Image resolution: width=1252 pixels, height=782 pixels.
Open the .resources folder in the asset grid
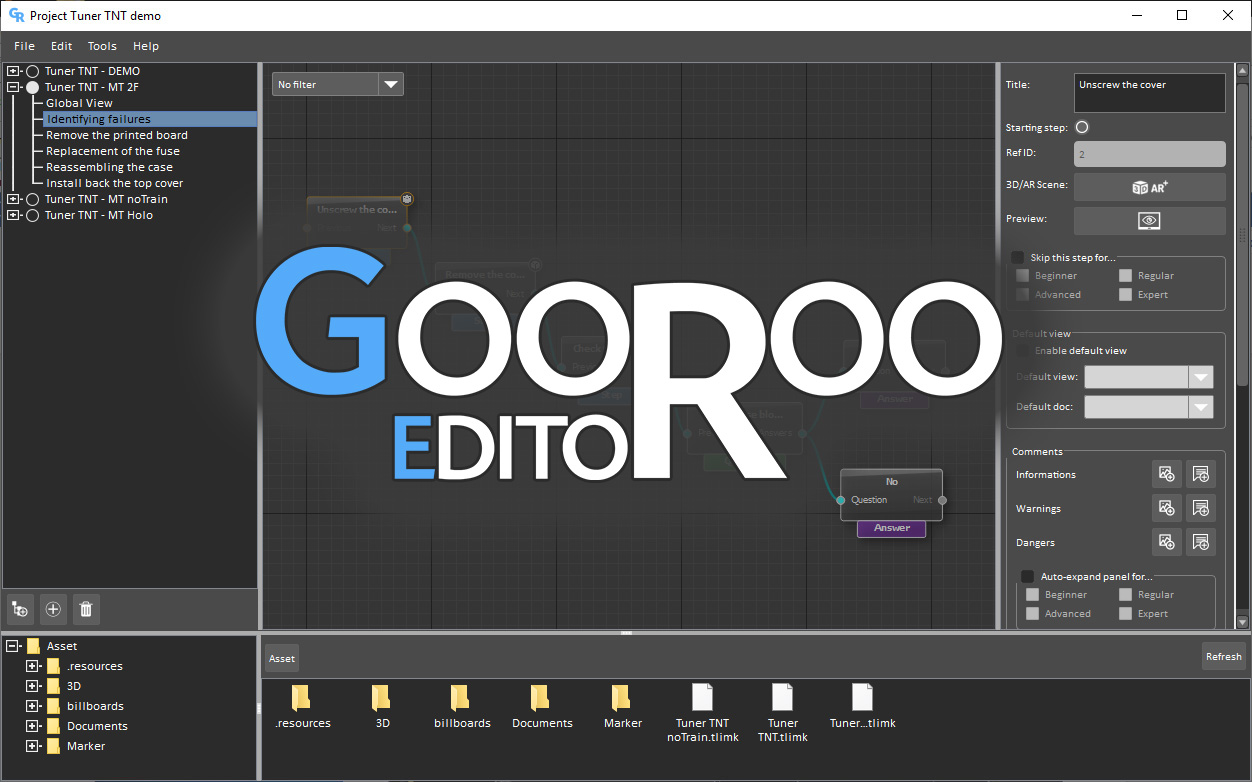pos(302,707)
